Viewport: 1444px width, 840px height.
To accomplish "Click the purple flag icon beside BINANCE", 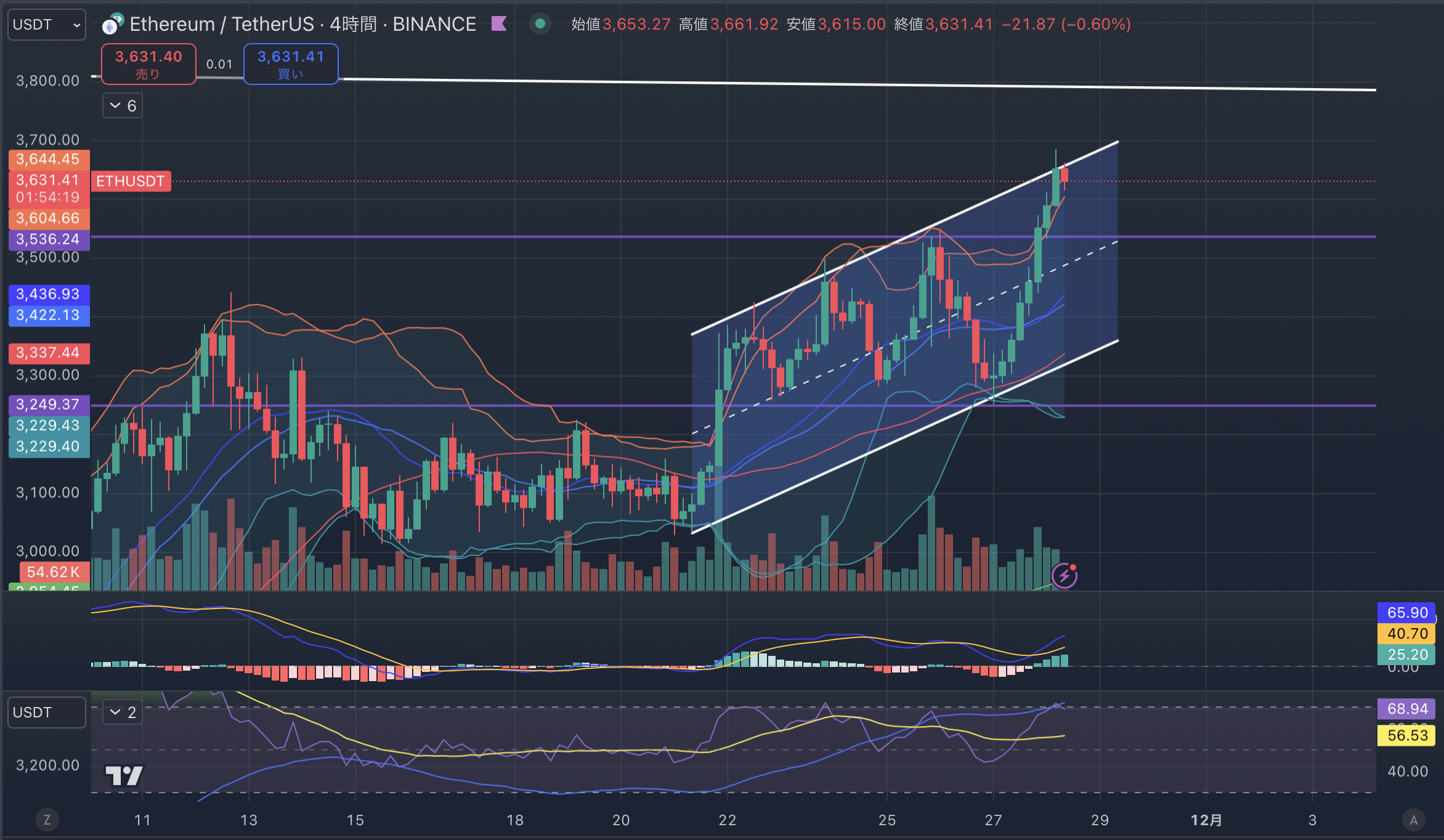I will click(x=499, y=24).
